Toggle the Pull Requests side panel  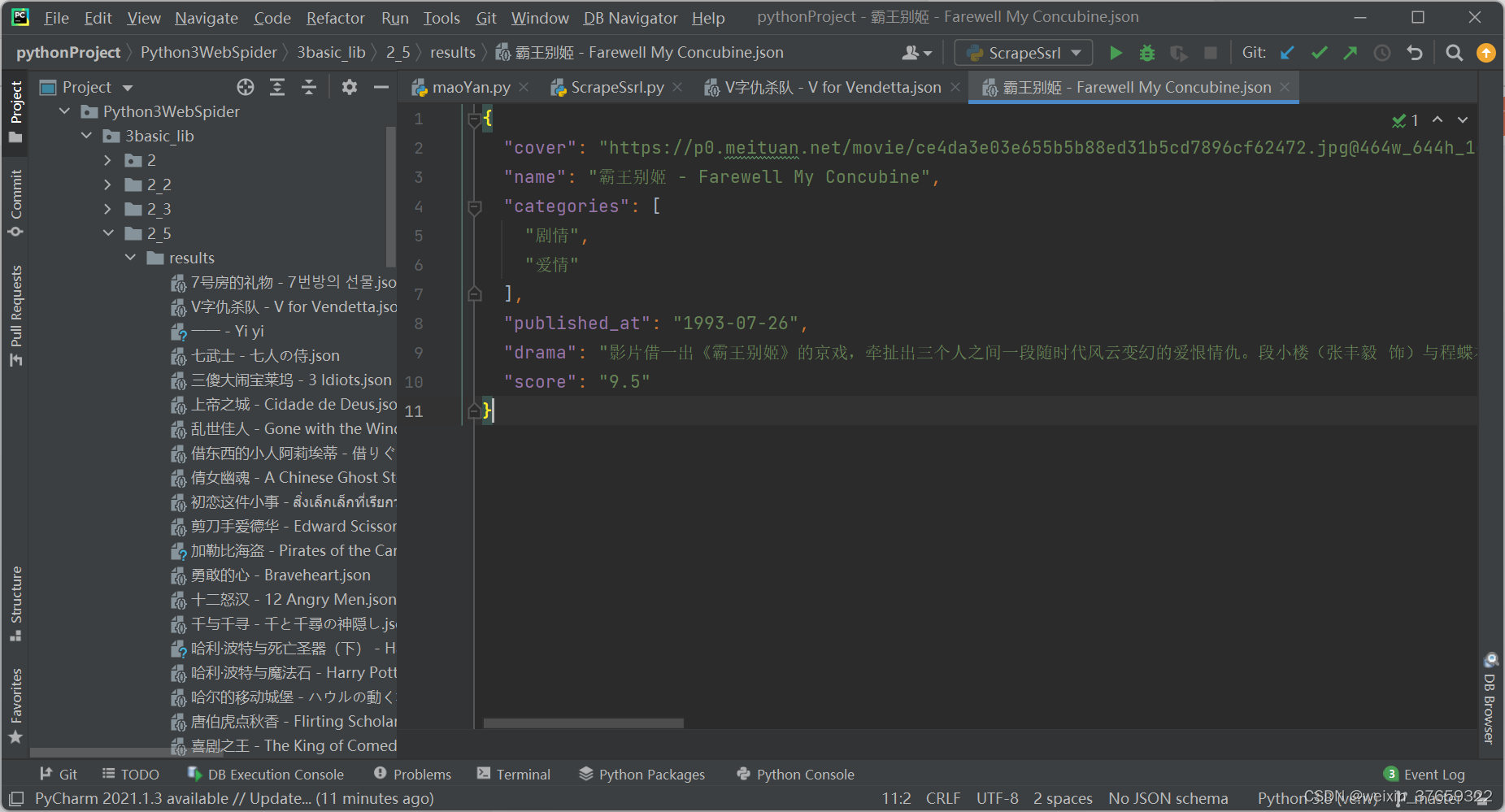click(15, 315)
